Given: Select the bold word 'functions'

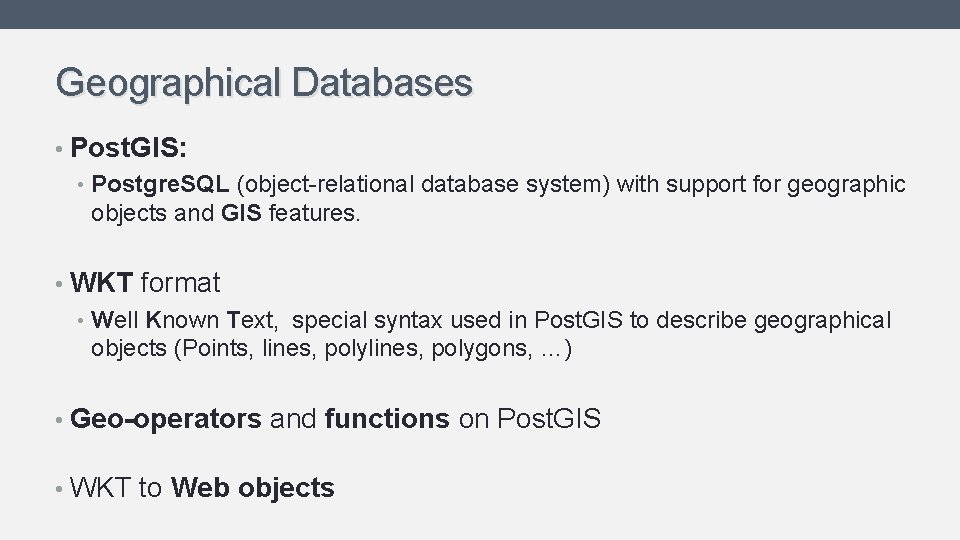Looking at the screenshot, I should 387,419.
